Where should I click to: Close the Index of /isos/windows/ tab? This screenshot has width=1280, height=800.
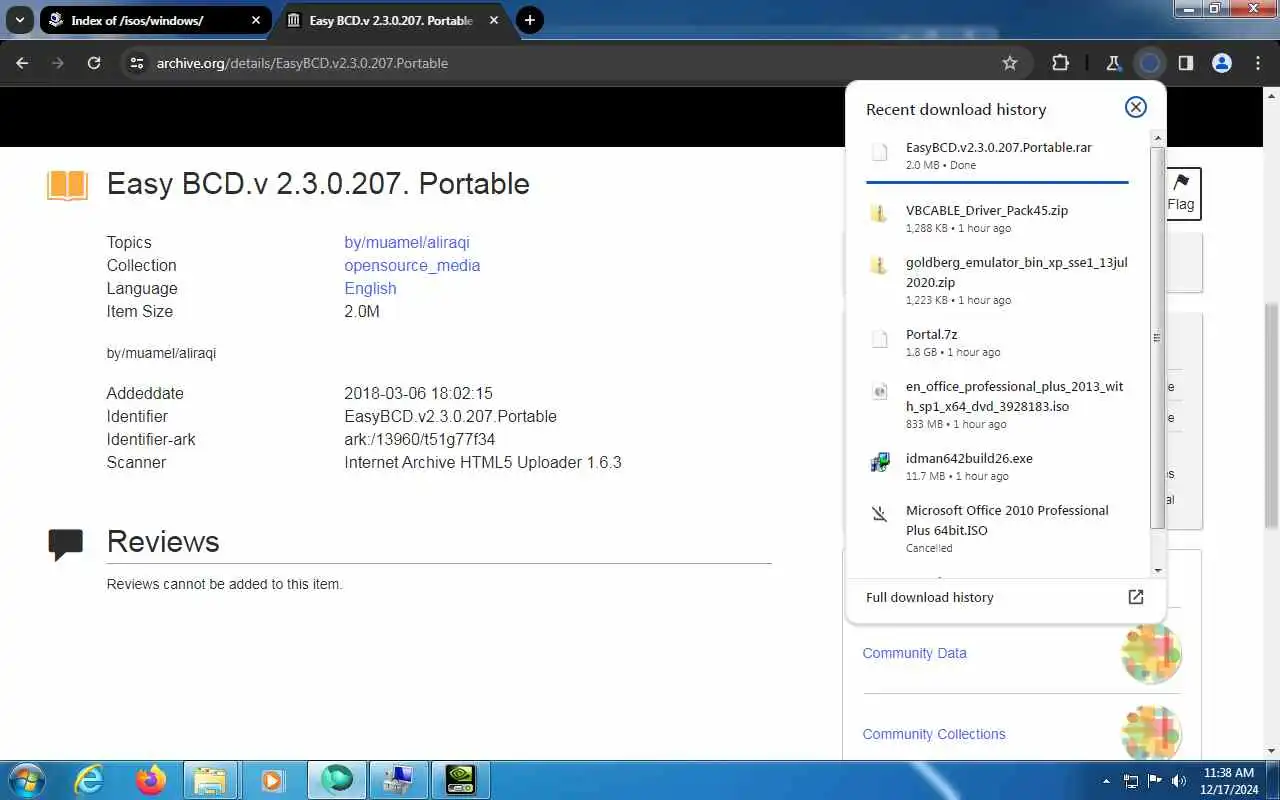pyautogui.click(x=257, y=20)
